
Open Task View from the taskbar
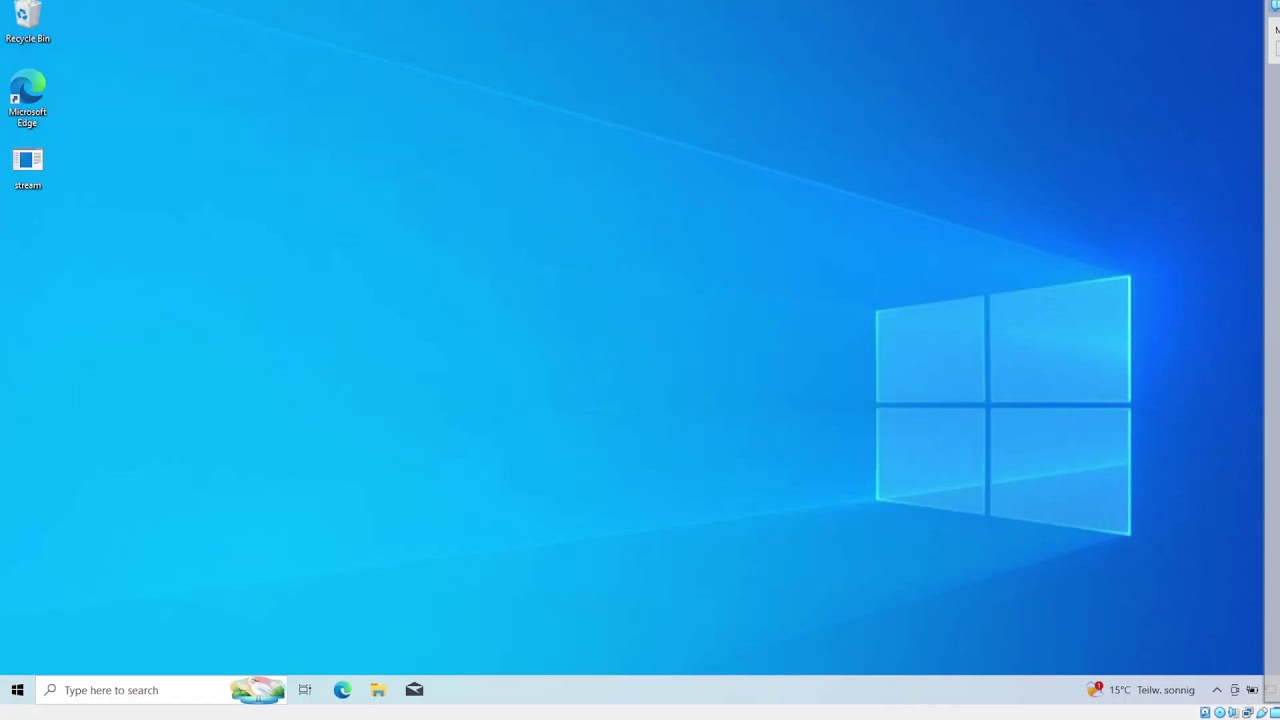coord(305,690)
